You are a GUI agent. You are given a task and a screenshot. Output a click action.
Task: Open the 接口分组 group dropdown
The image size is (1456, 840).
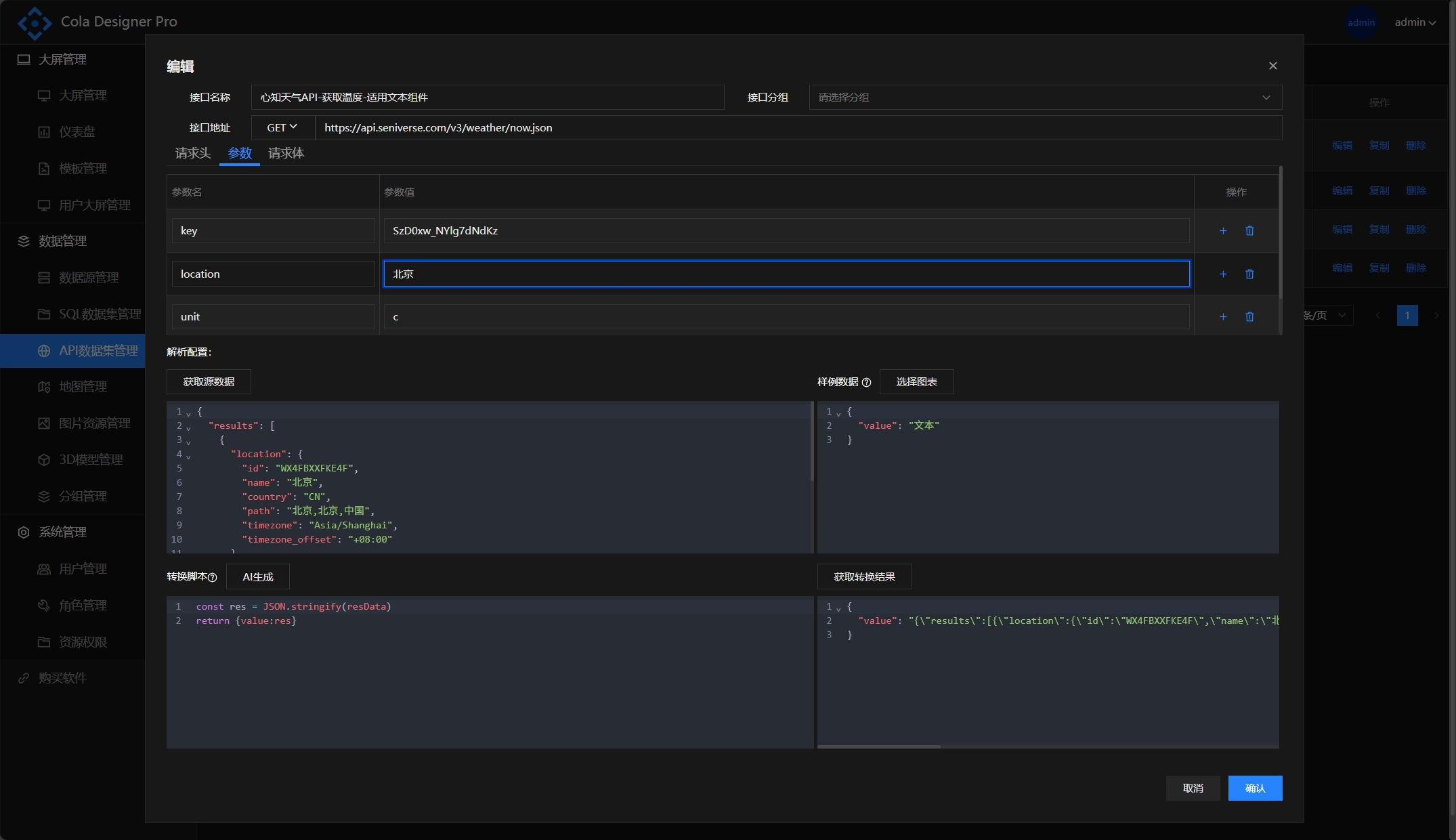coord(1045,98)
